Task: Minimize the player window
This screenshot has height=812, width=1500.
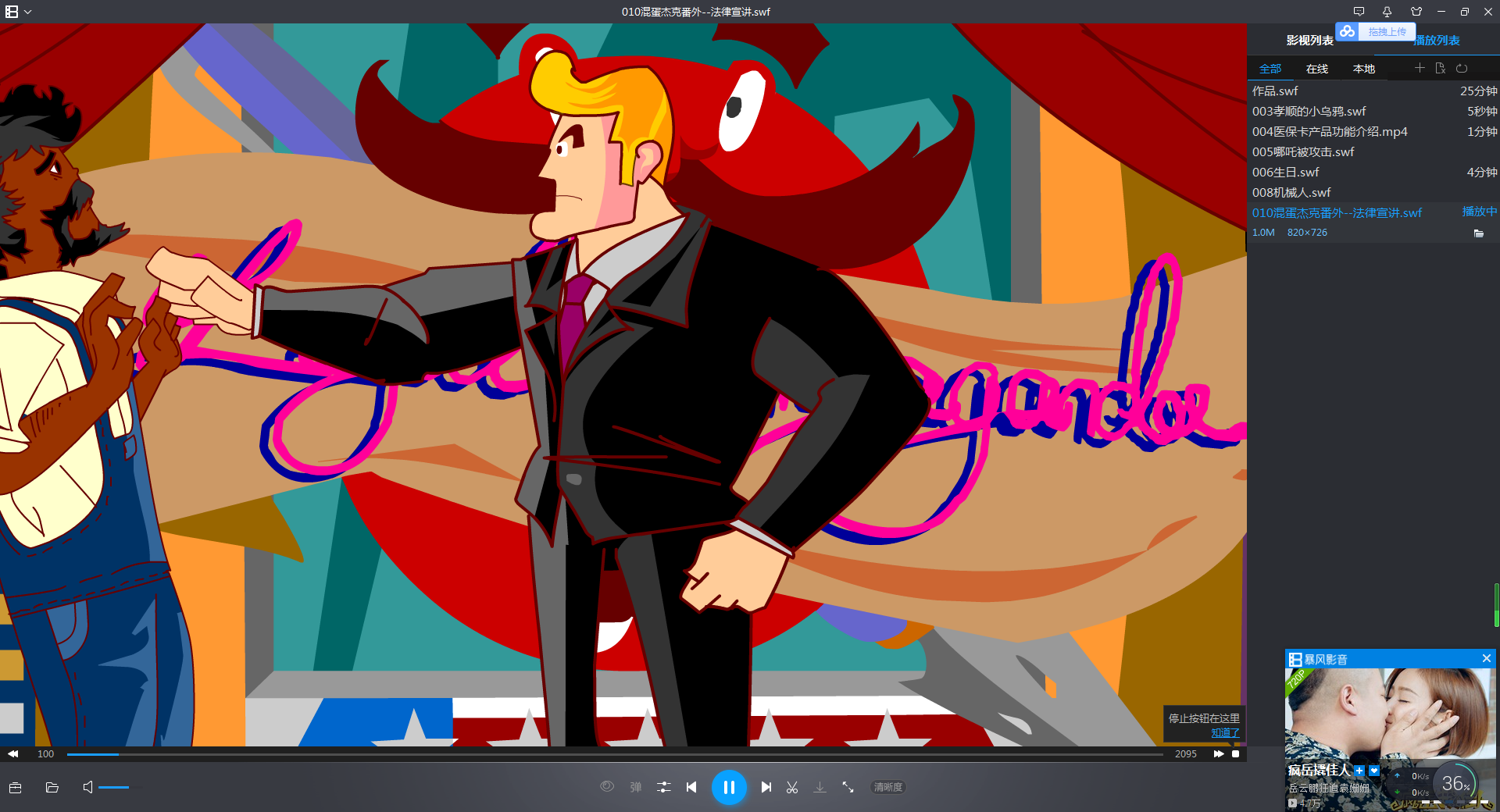Action: pos(1441,12)
